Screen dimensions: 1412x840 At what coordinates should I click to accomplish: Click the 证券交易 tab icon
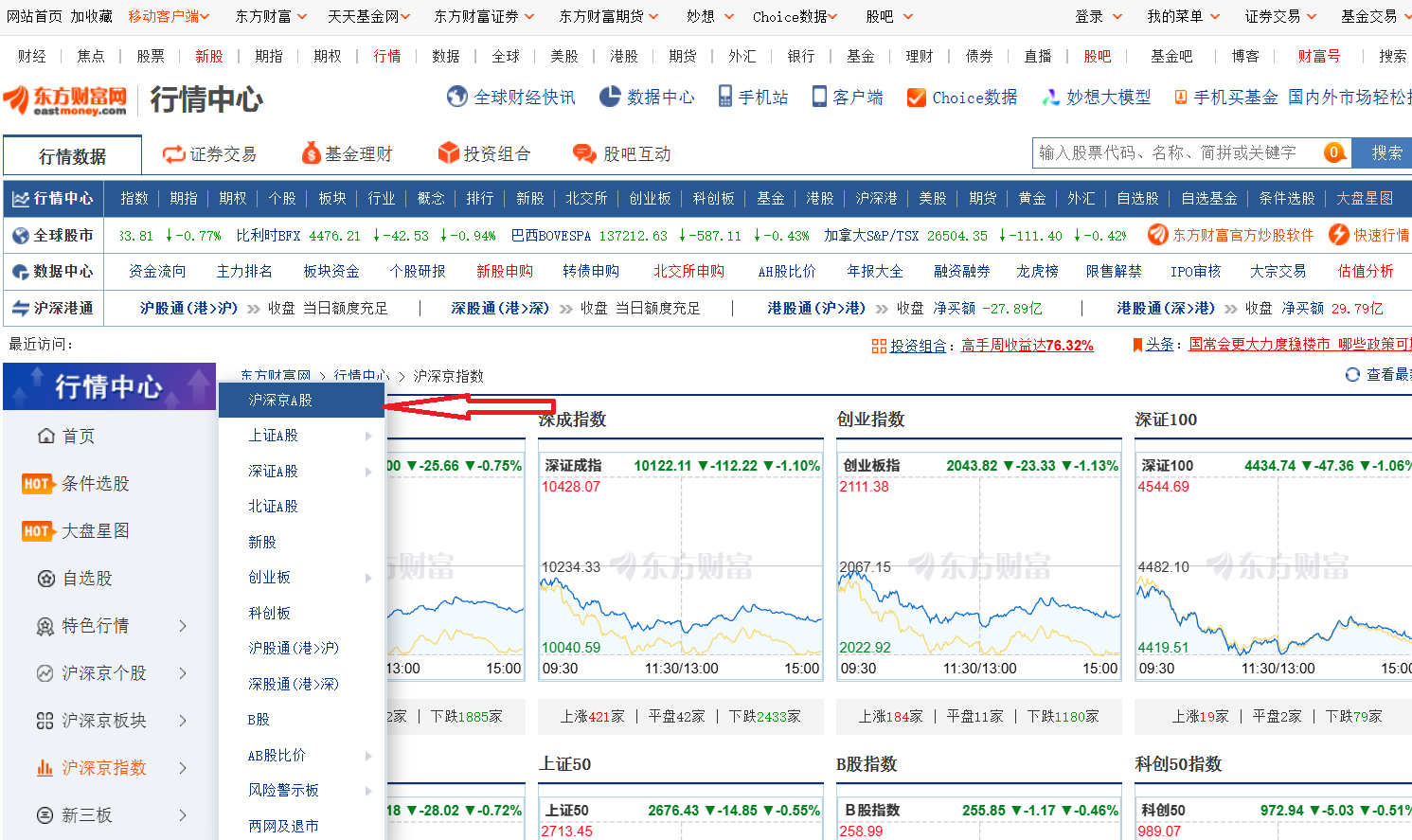tap(173, 153)
